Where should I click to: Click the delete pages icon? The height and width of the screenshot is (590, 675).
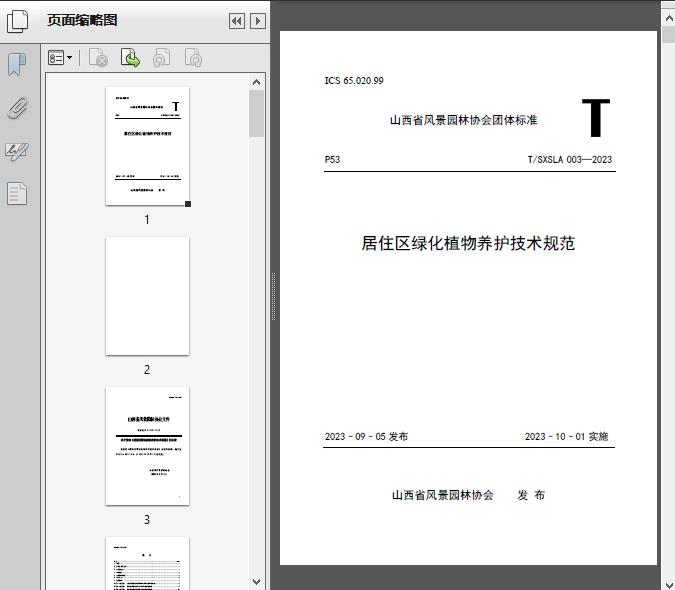coord(98,58)
